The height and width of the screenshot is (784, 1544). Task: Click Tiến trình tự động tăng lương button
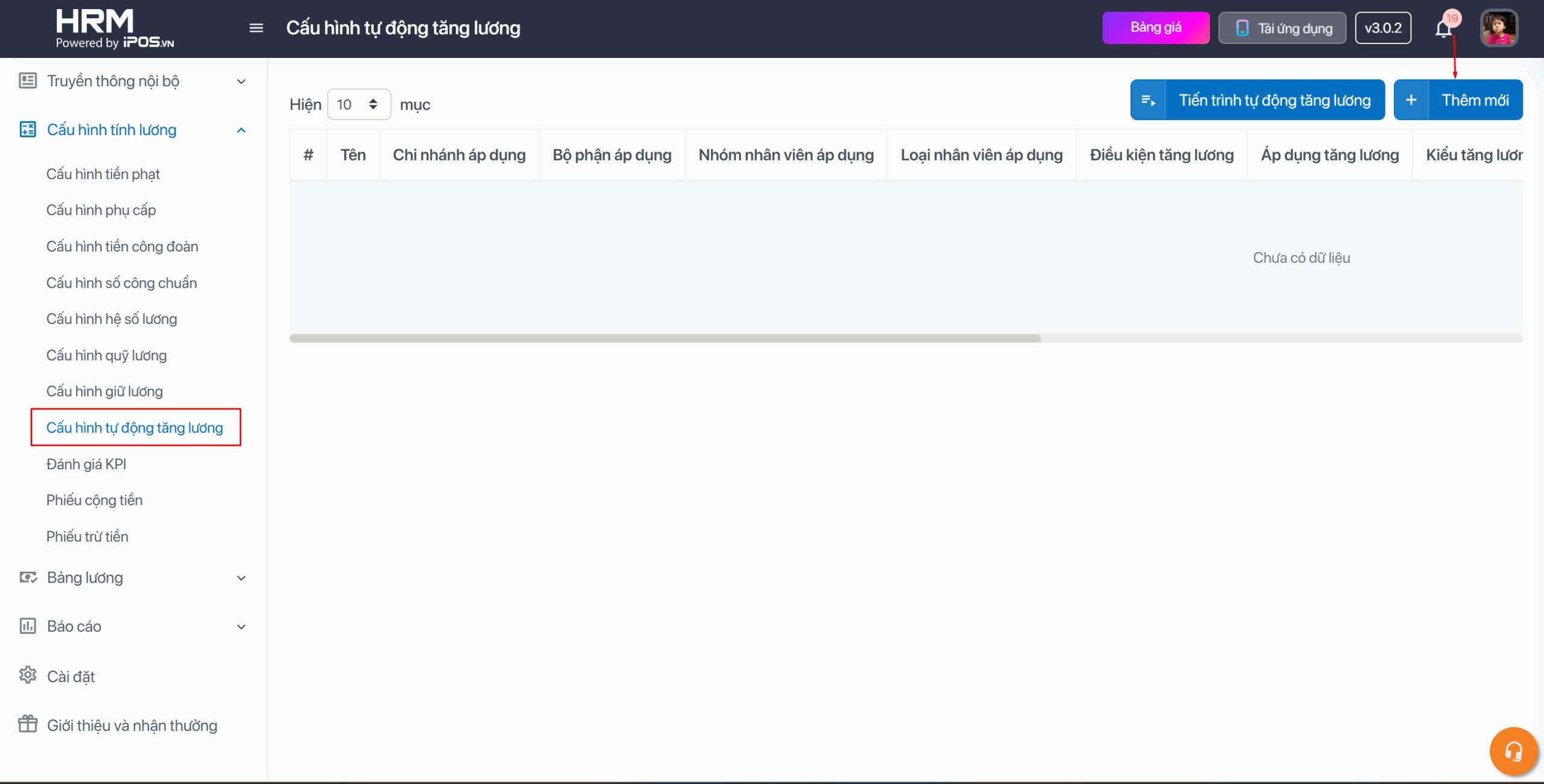[x=1257, y=100]
